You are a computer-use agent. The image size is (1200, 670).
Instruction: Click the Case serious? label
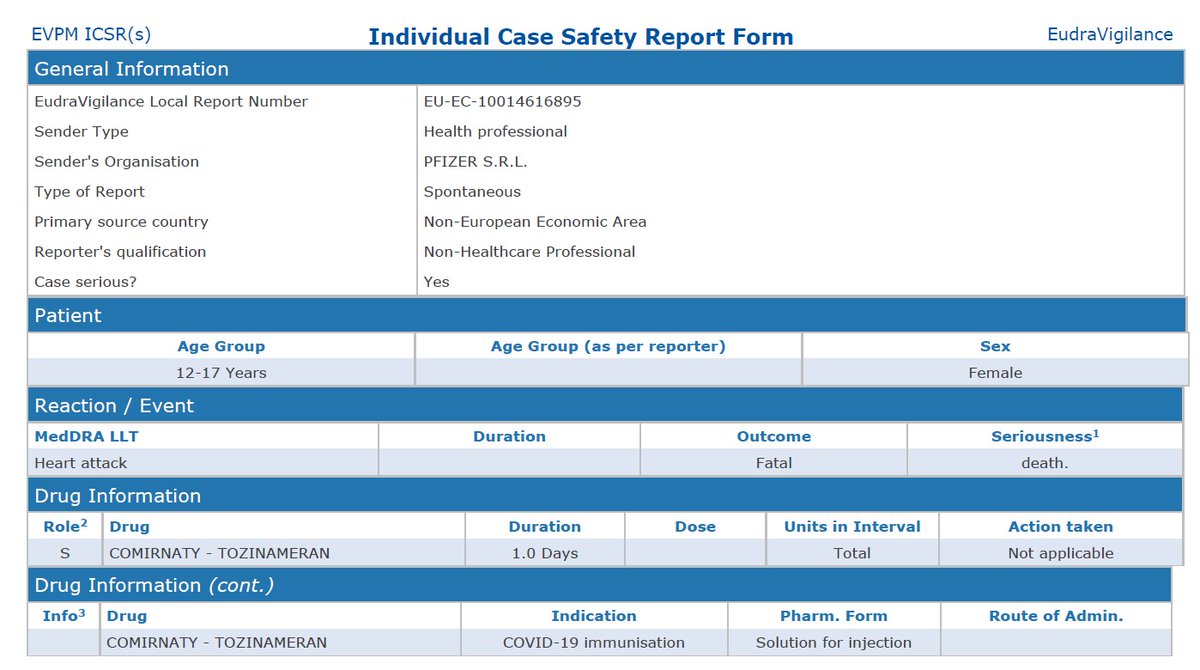click(85, 281)
